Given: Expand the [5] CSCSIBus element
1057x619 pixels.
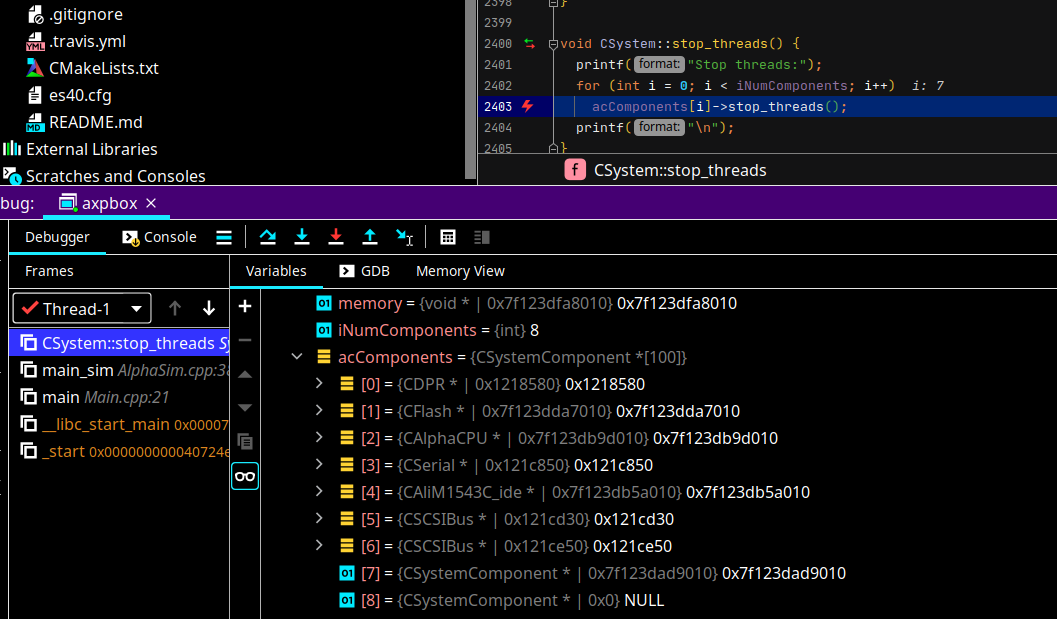Looking at the screenshot, I should (x=320, y=519).
